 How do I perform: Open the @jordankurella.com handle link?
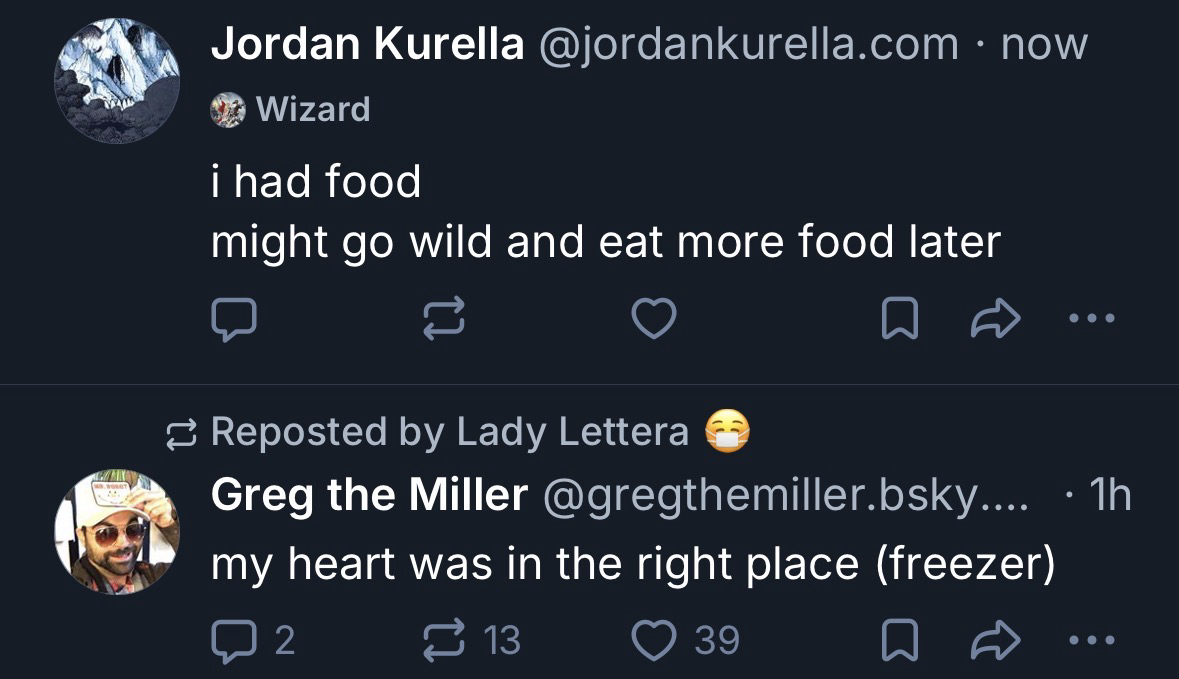click(748, 44)
